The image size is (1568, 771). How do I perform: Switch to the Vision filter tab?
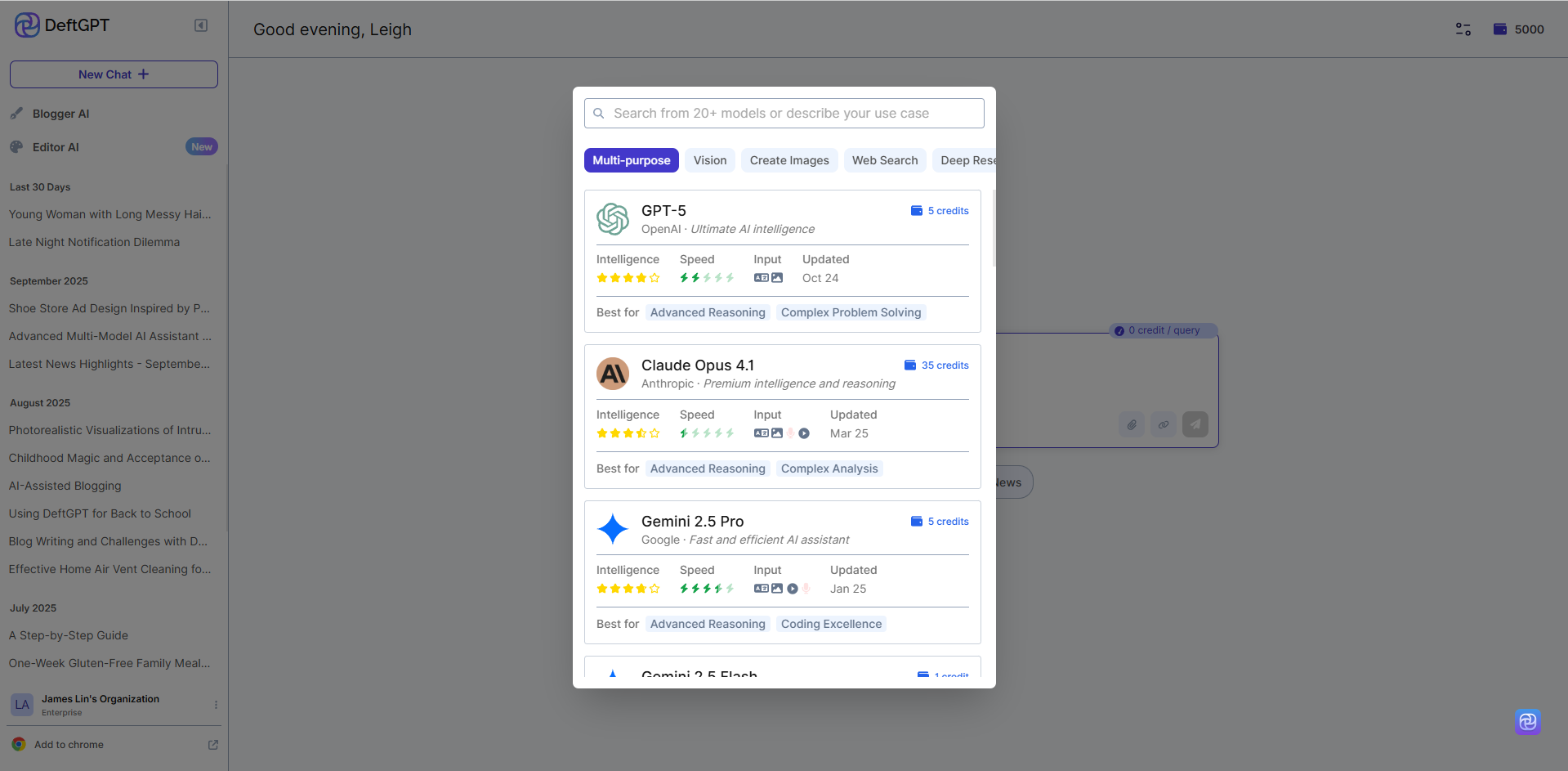point(709,160)
